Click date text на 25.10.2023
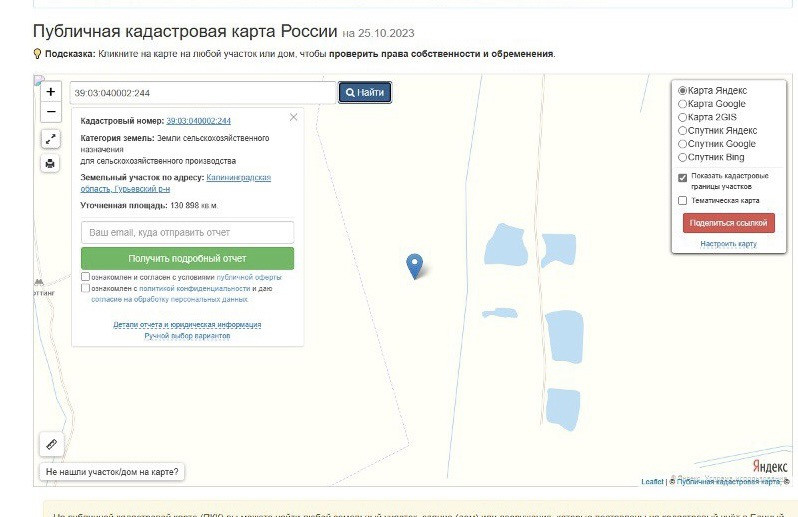This screenshot has width=798, height=517. [x=378, y=34]
